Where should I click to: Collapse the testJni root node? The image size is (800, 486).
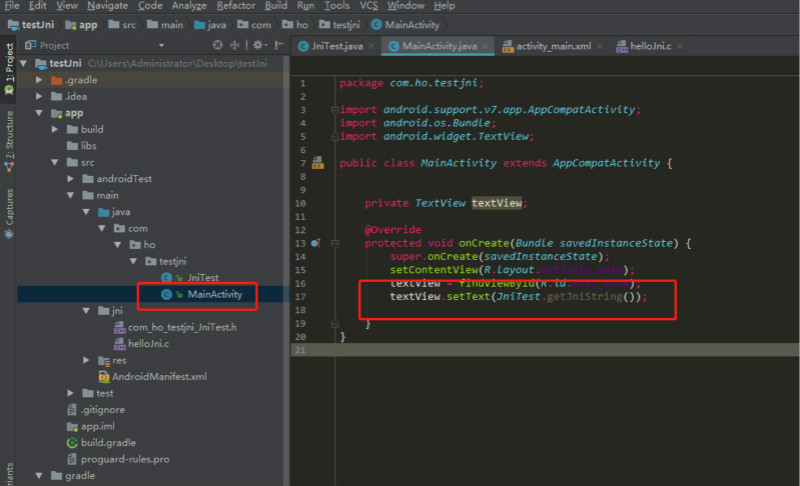23,63
